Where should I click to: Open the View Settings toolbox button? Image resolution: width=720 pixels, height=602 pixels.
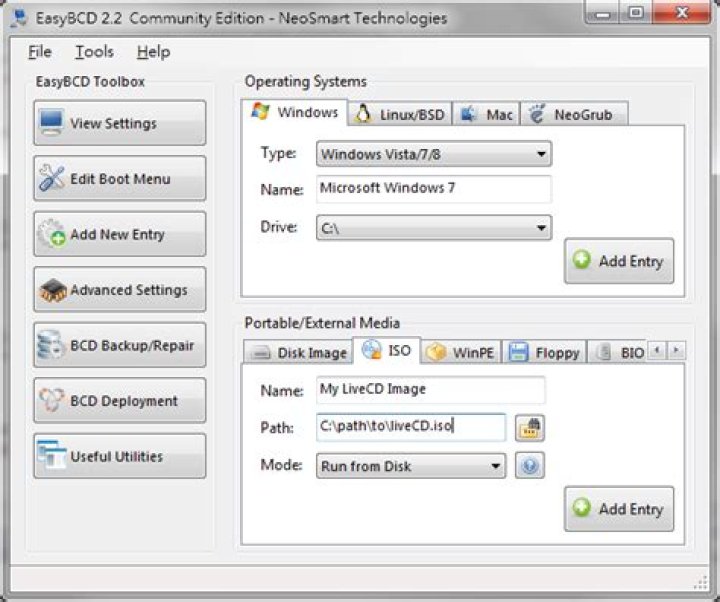(120, 123)
